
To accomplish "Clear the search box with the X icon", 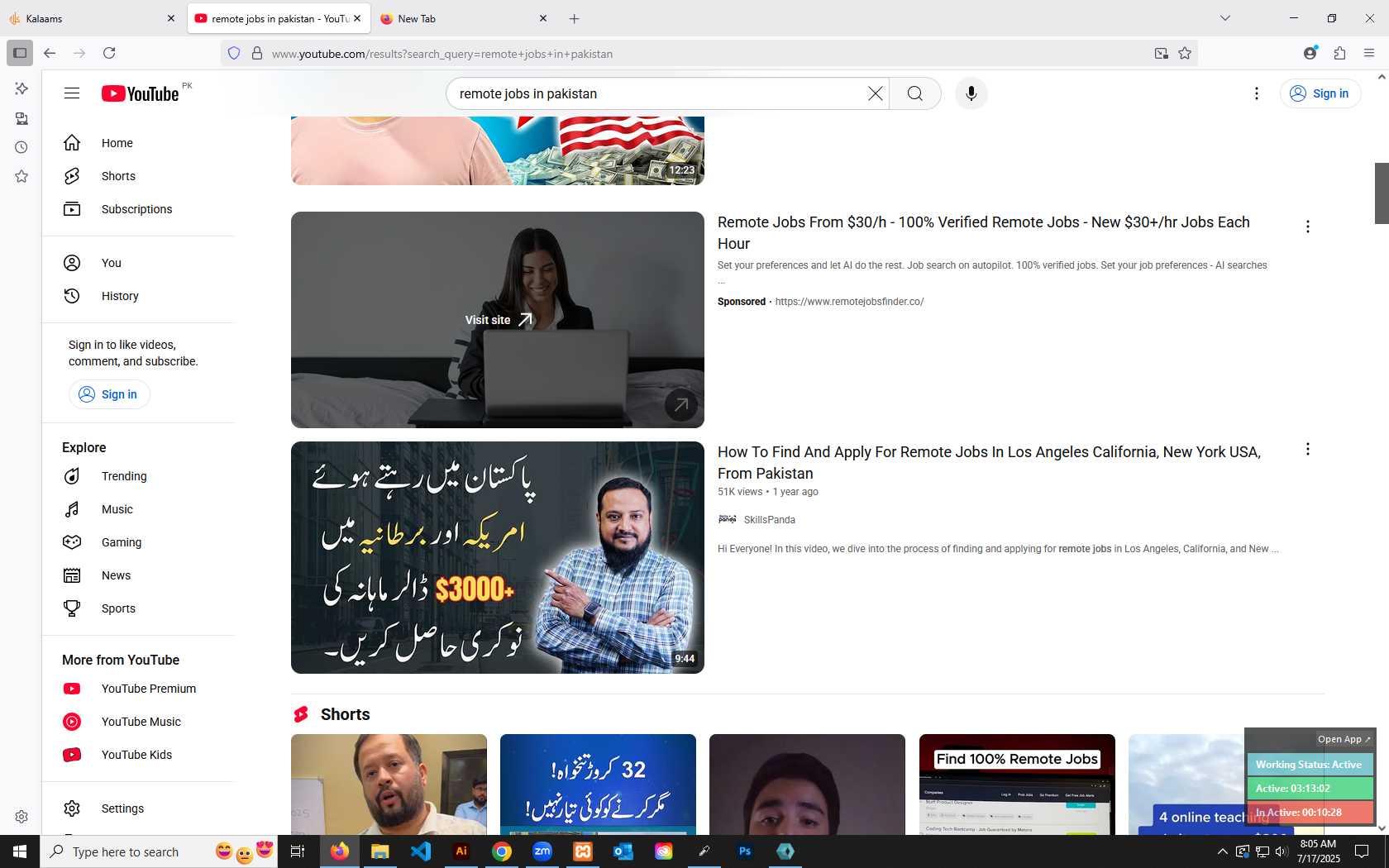I will [876, 93].
